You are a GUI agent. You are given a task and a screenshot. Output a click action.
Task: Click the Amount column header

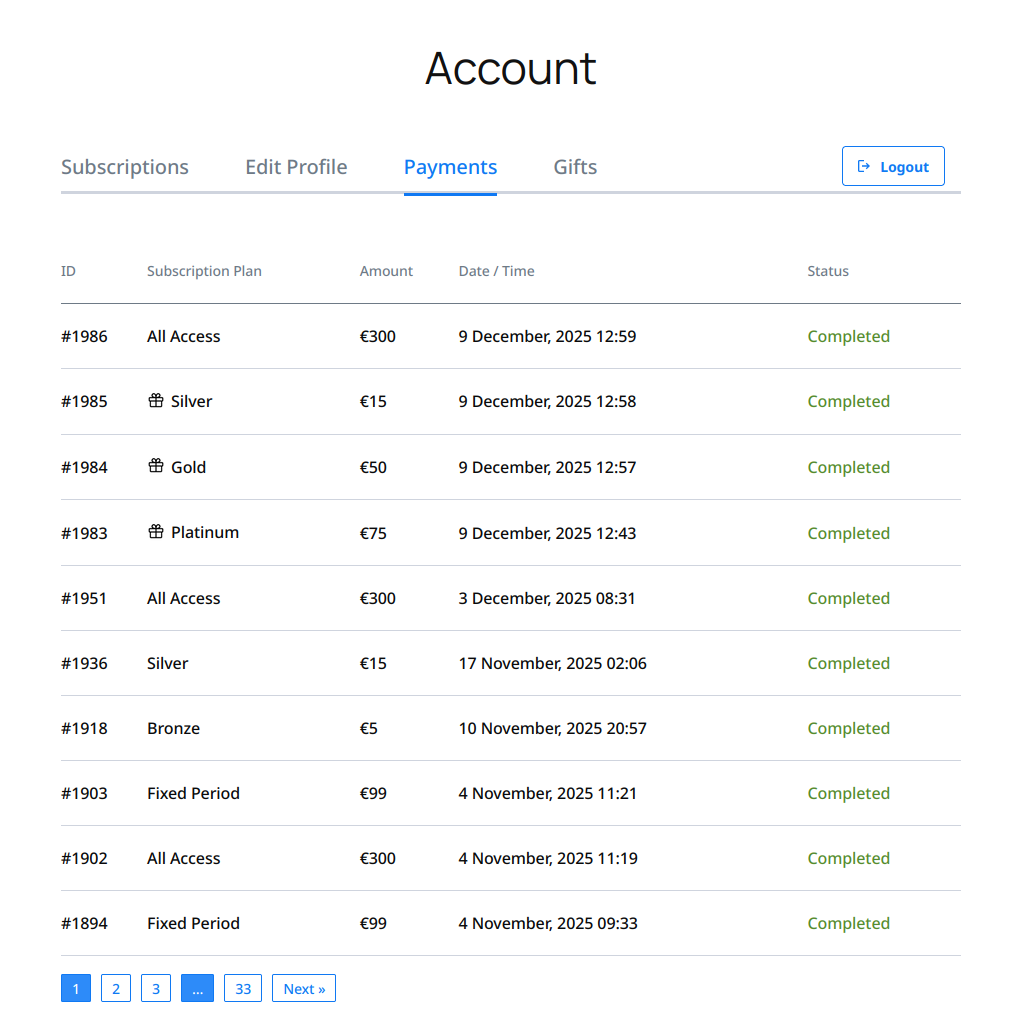386,271
